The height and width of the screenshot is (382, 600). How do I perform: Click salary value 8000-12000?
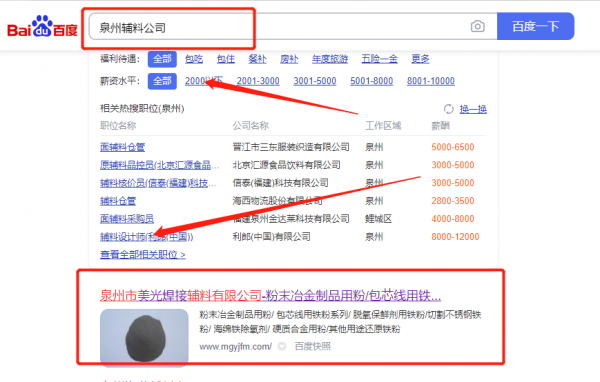tap(455, 237)
